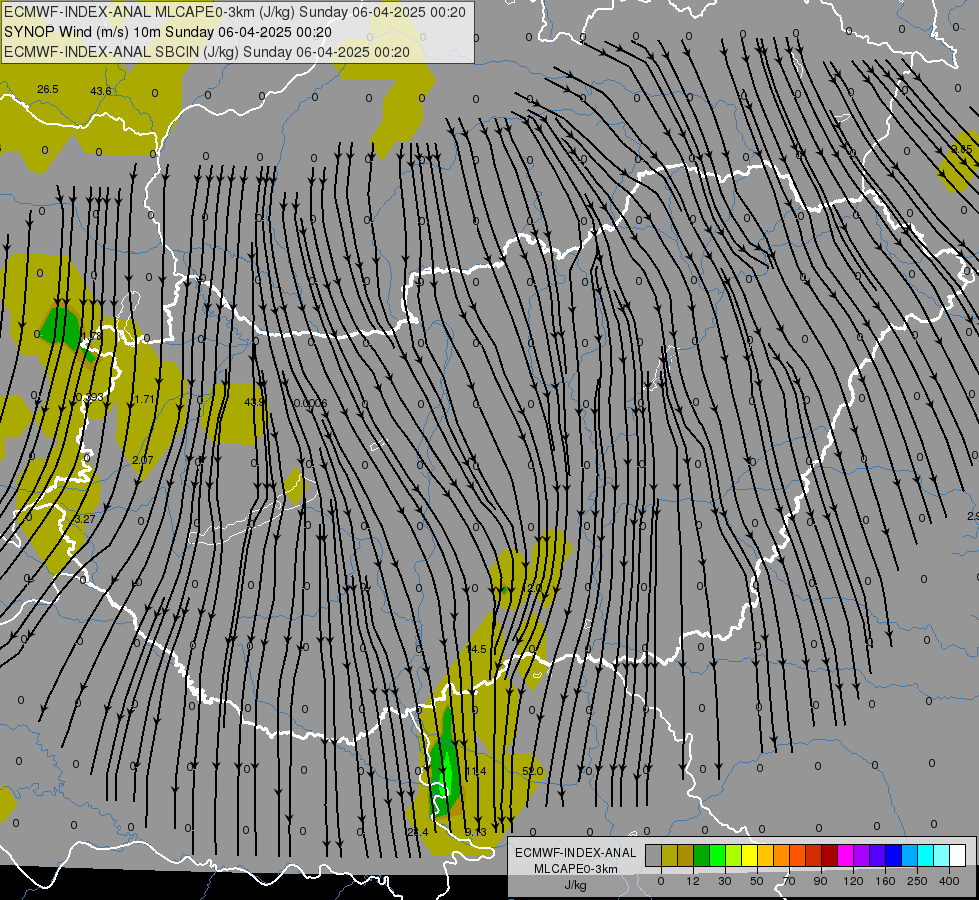This screenshot has height=900, width=979.
Task: Click the J/kg unit label in legend
Action: tap(575, 885)
